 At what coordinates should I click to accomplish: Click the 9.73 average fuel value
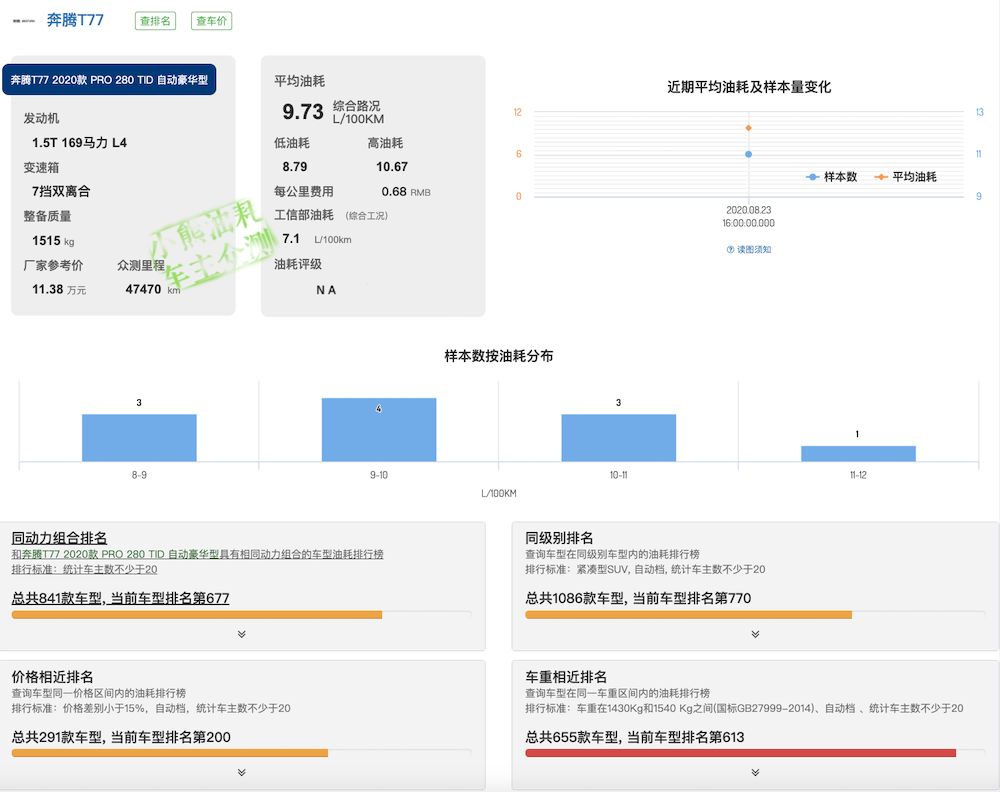pyautogui.click(x=303, y=112)
